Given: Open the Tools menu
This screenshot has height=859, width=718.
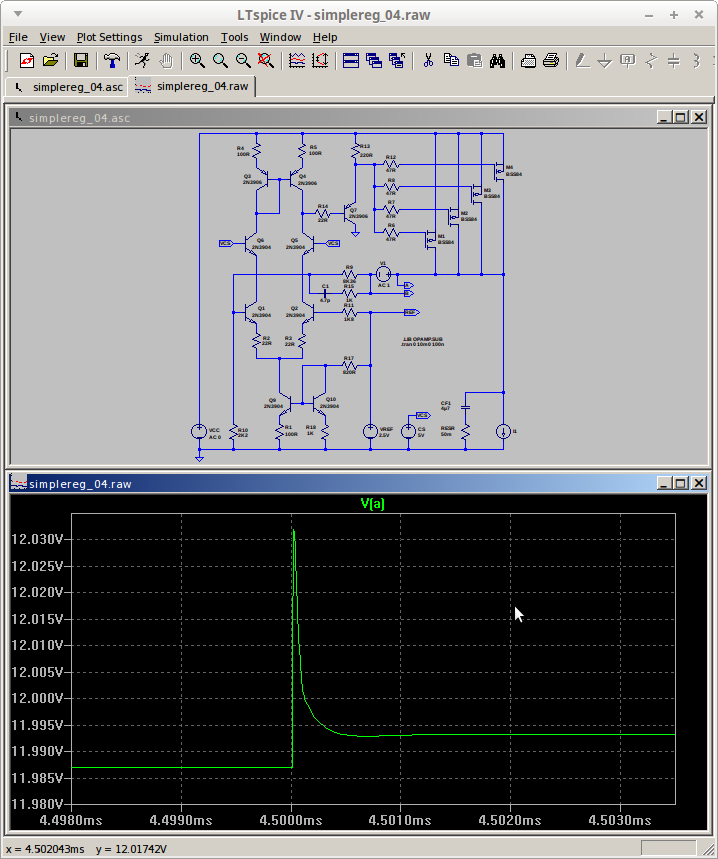Looking at the screenshot, I should 234,37.
